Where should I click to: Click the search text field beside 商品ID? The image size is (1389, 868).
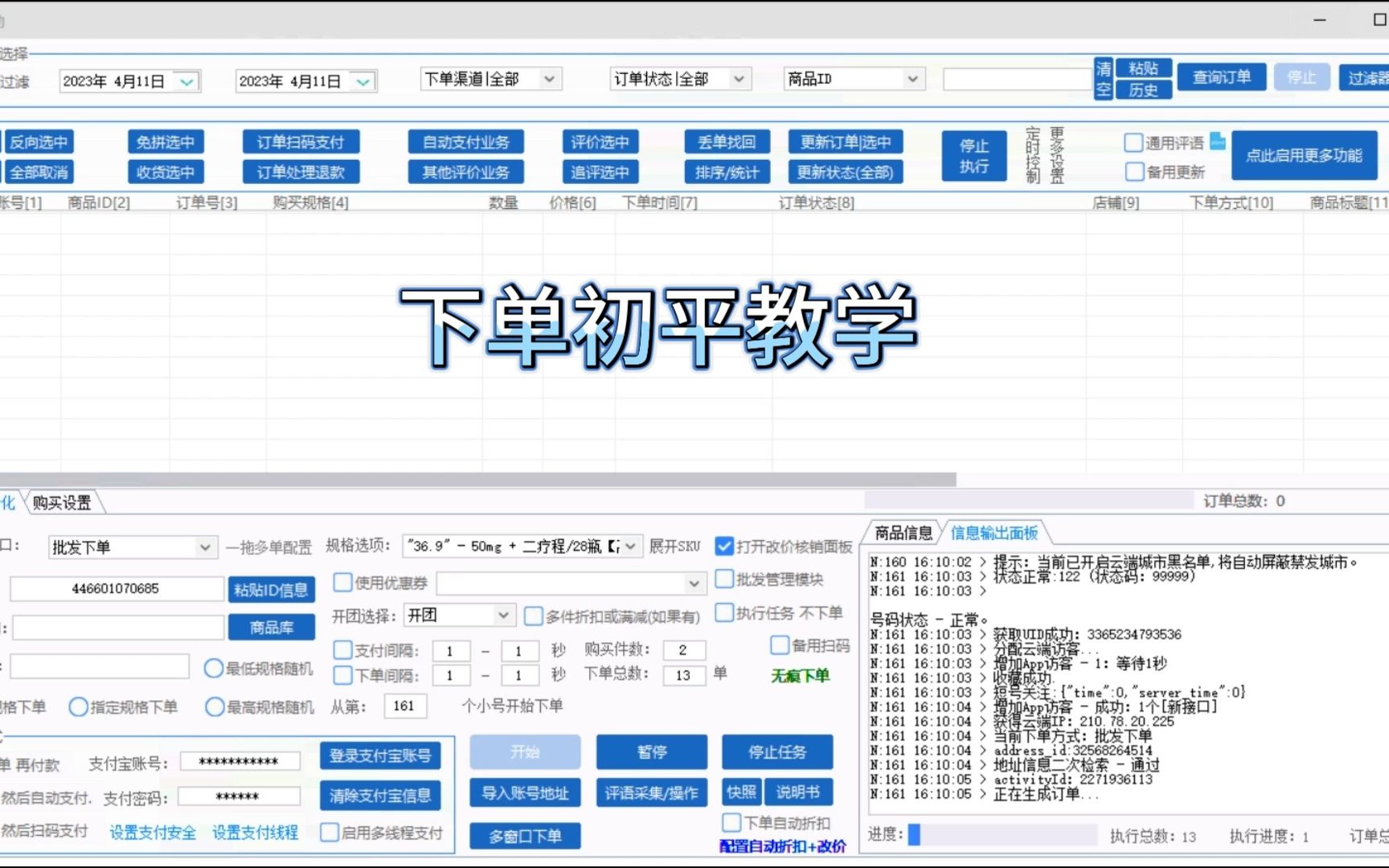pos(1017,79)
